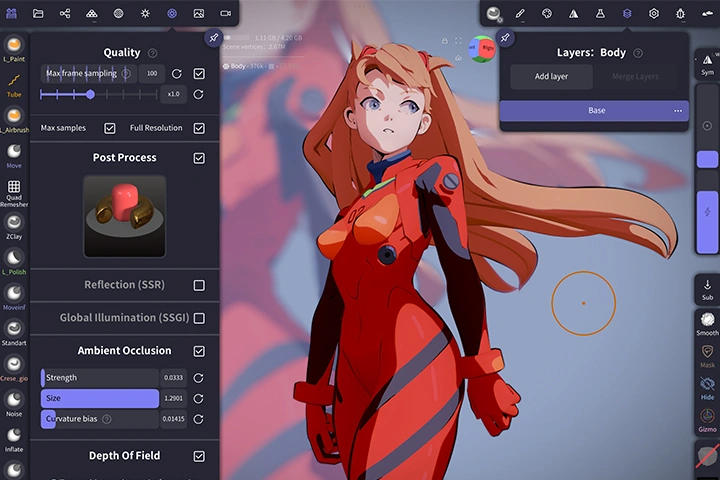Viewport: 720px width, 480px height.
Task: Select the Moveinf brush
Action: tap(14, 298)
